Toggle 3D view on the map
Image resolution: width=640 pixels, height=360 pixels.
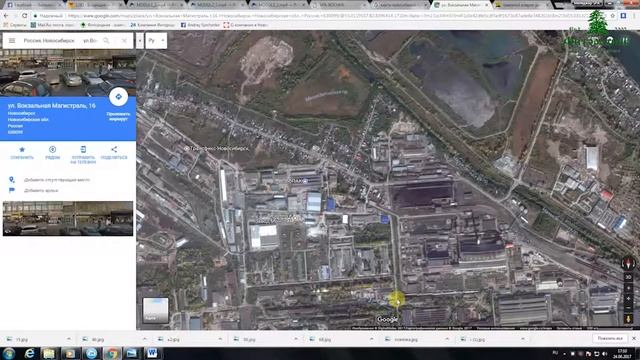point(629,277)
